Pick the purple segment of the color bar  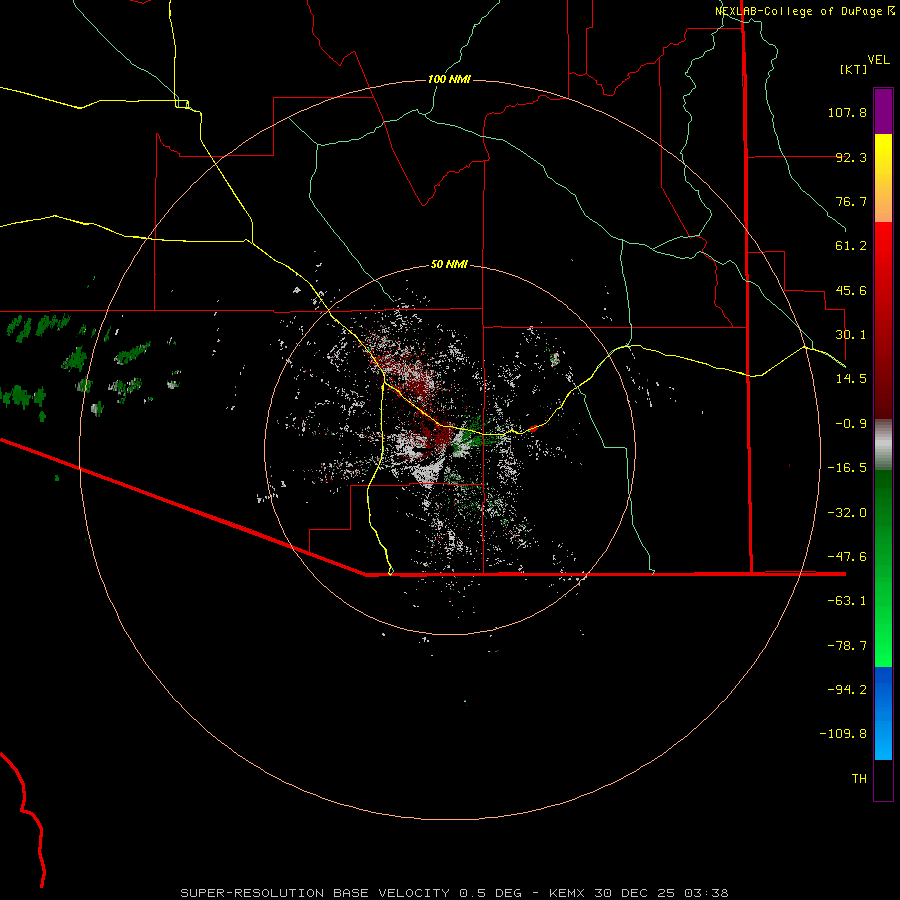(x=883, y=111)
